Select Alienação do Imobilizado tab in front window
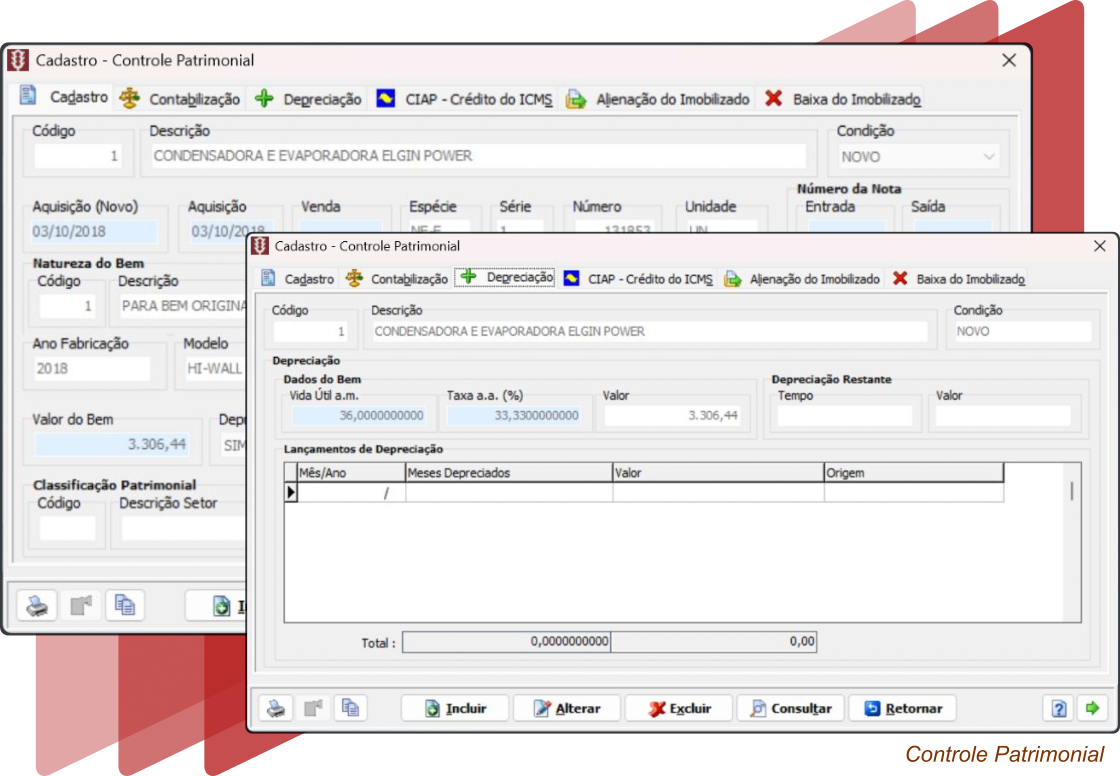 click(x=802, y=279)
